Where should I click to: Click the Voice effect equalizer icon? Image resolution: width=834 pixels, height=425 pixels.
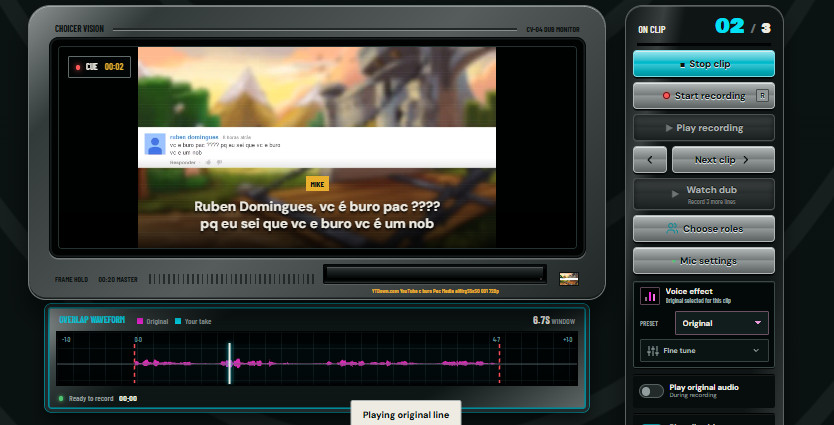click(649, 296)
